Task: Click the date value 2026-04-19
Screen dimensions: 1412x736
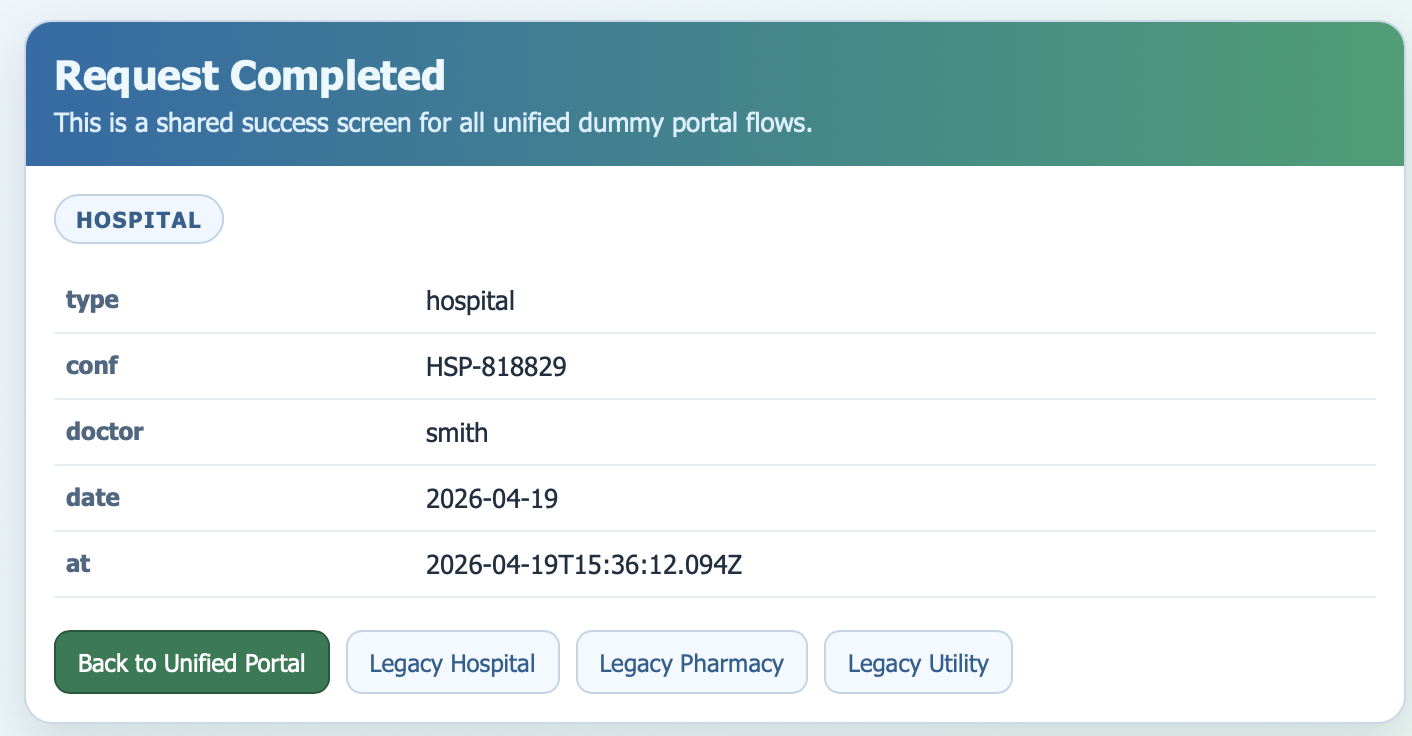Action: click(x=491, y=498)
